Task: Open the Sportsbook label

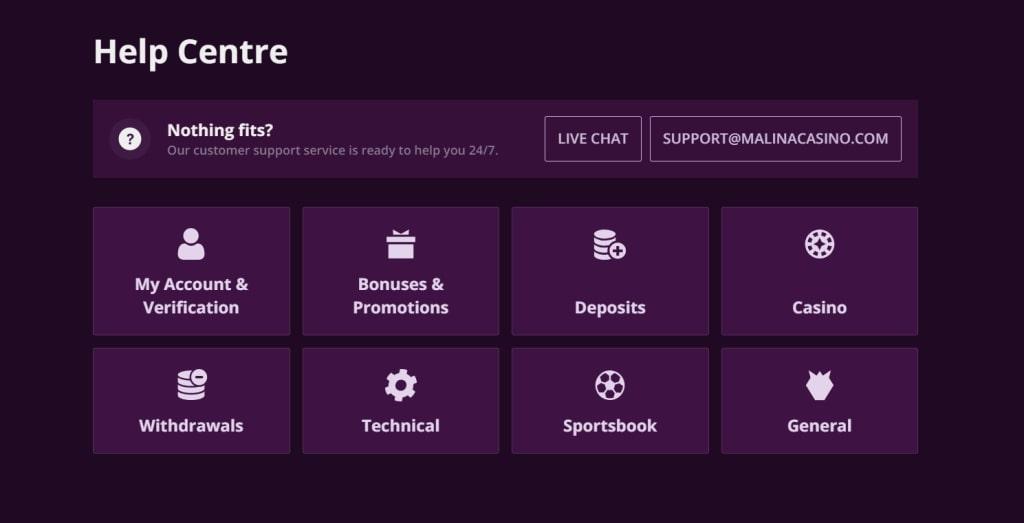Action: click(609, 426)
